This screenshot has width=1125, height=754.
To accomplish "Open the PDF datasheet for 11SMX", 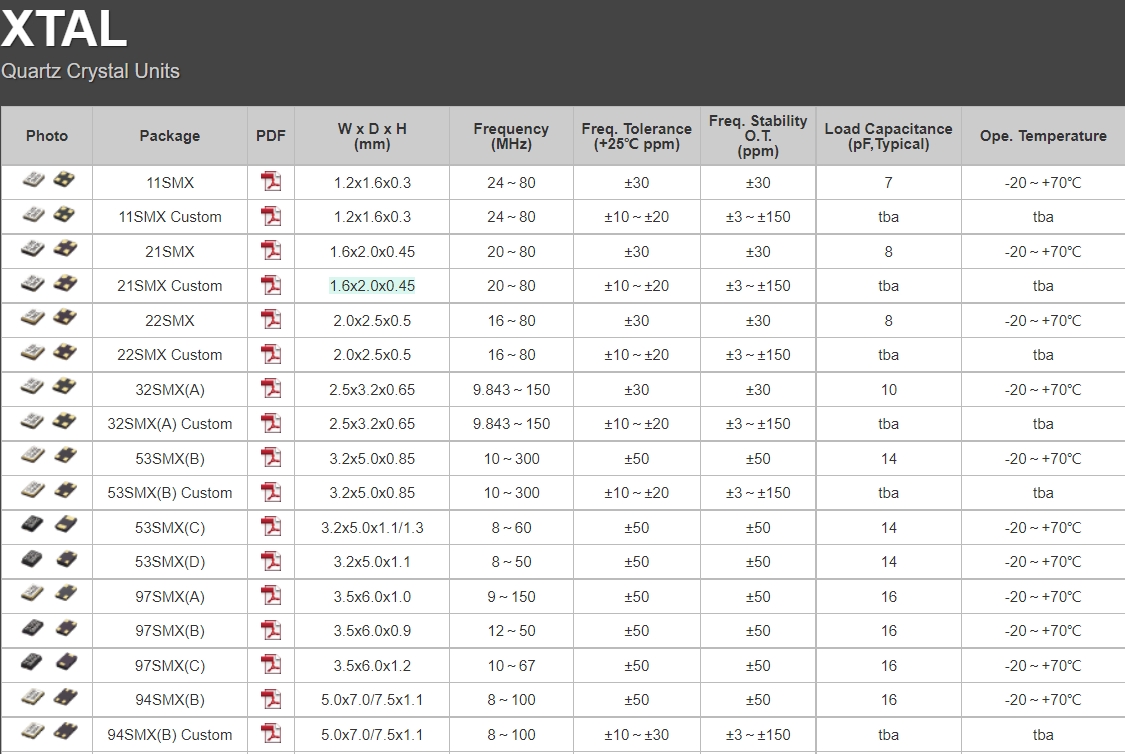I will [x=271, y=182].
